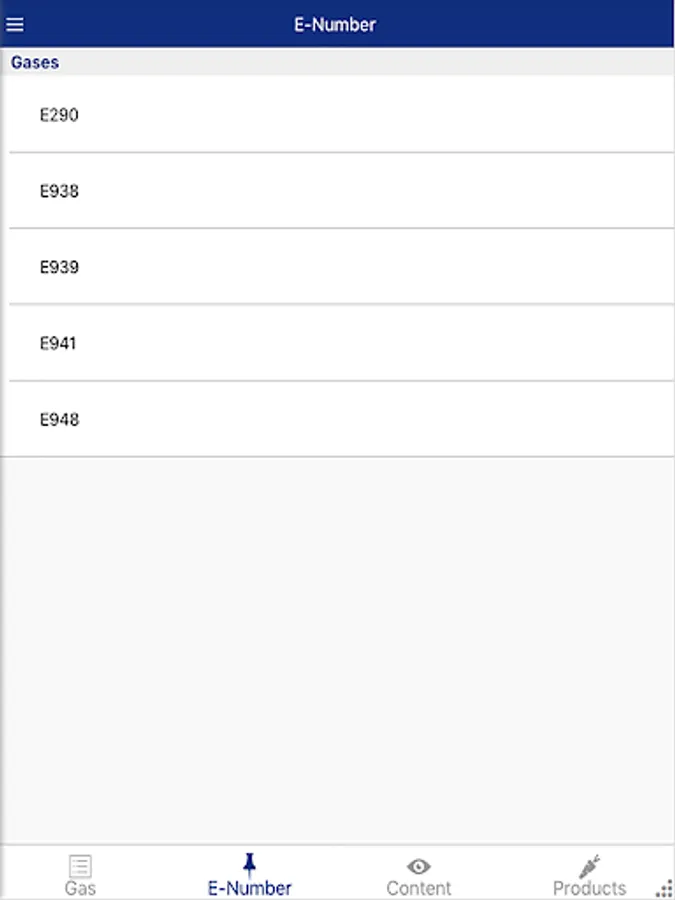Switch to the Gas tab label

point(80,888)
